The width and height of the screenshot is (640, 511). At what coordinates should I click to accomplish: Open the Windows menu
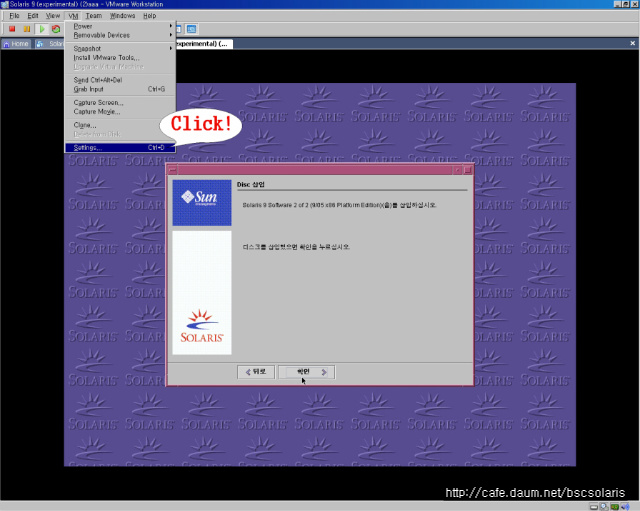122,16
